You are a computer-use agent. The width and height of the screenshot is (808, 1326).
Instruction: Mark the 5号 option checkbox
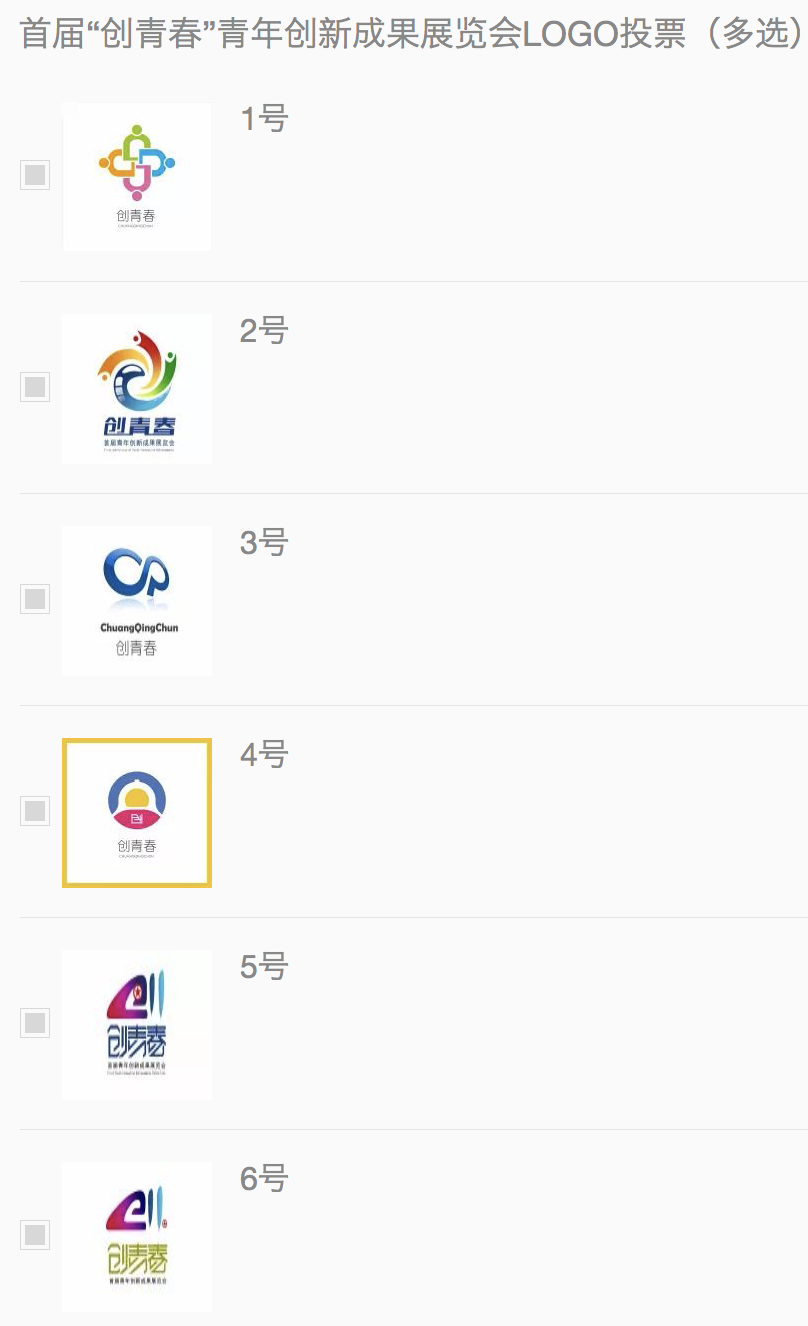click(35, 1023)
